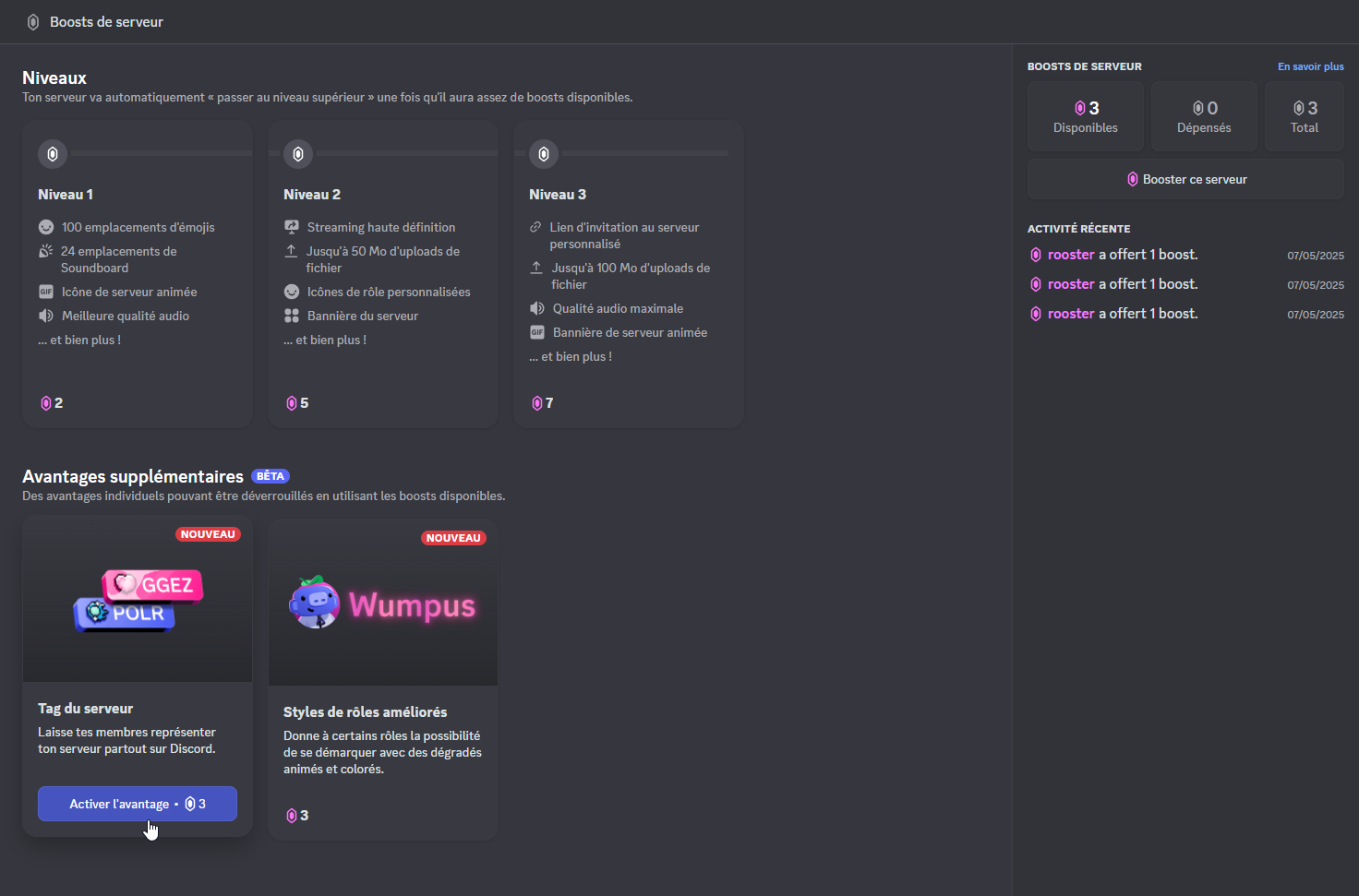
Task: Click the link icon beside Lien d'invitation
Action: 535,227
